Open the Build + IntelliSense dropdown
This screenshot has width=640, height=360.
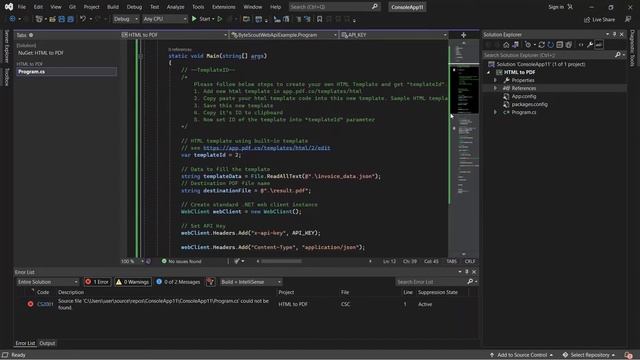[251, 282]
